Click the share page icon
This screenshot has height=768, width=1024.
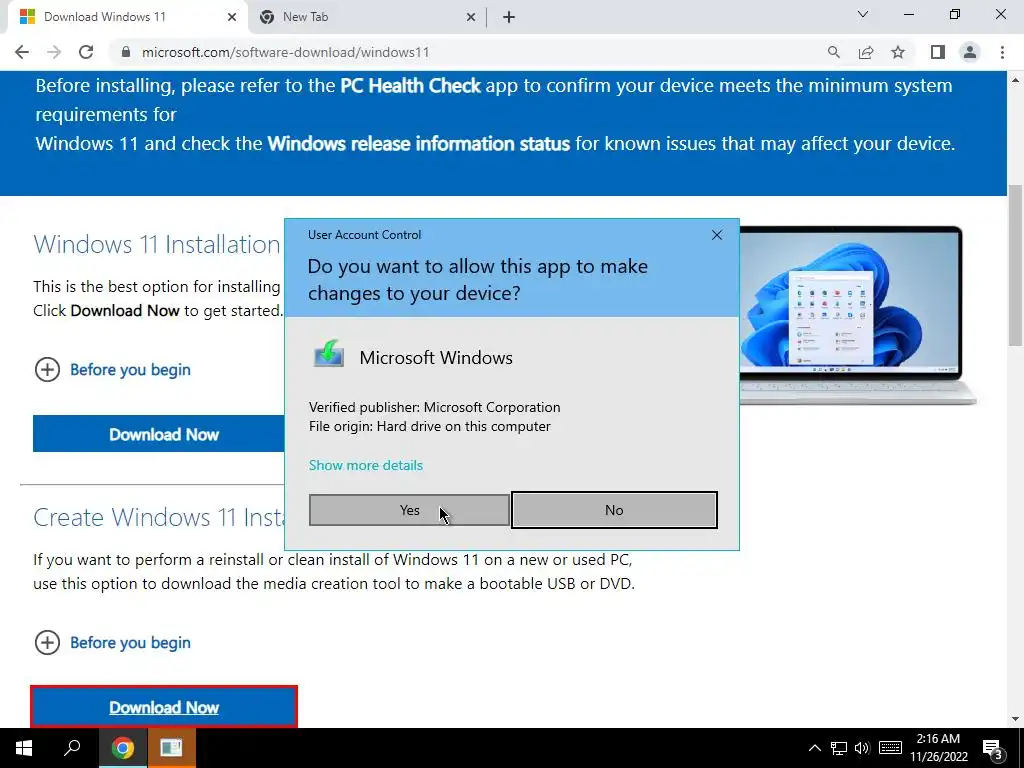(866, 52)
